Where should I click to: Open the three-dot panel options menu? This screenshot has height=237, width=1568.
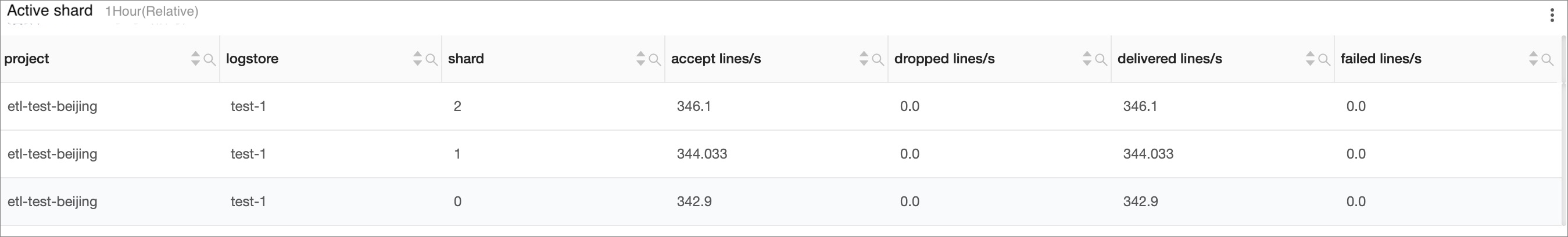tap(1552, 15)
